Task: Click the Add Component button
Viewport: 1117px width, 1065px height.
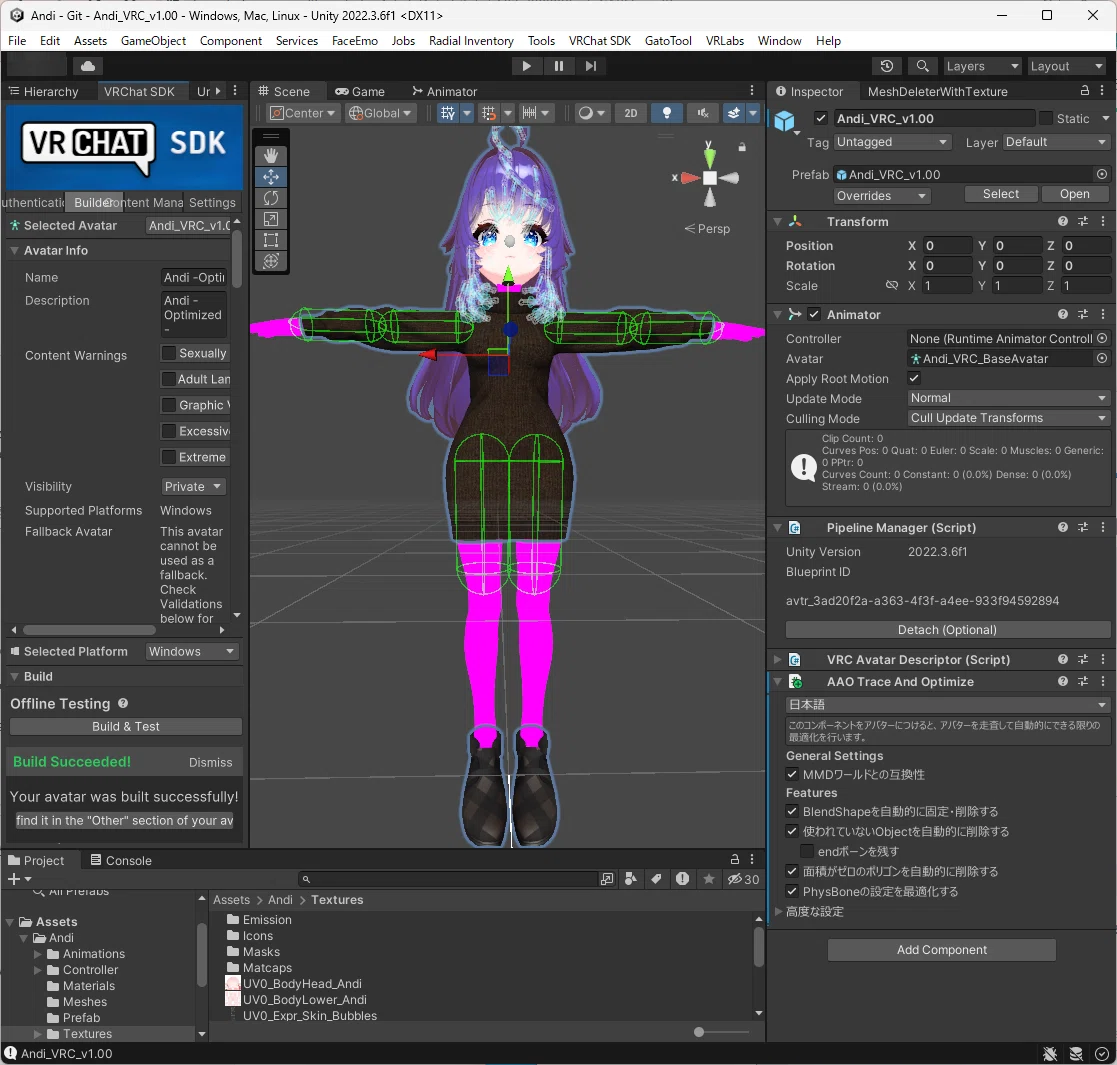Action: pyautogui.click(x=942, y=950)
